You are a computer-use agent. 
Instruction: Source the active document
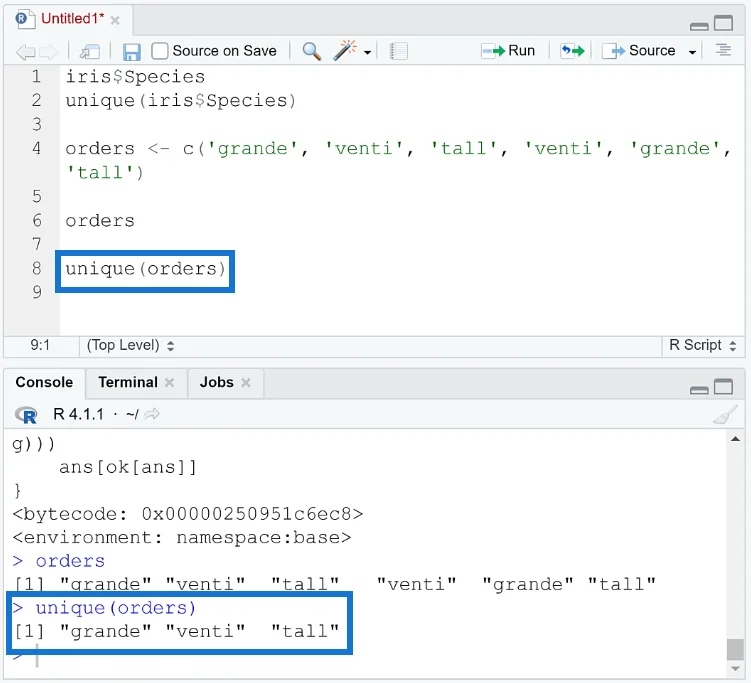tap(639, 51)
